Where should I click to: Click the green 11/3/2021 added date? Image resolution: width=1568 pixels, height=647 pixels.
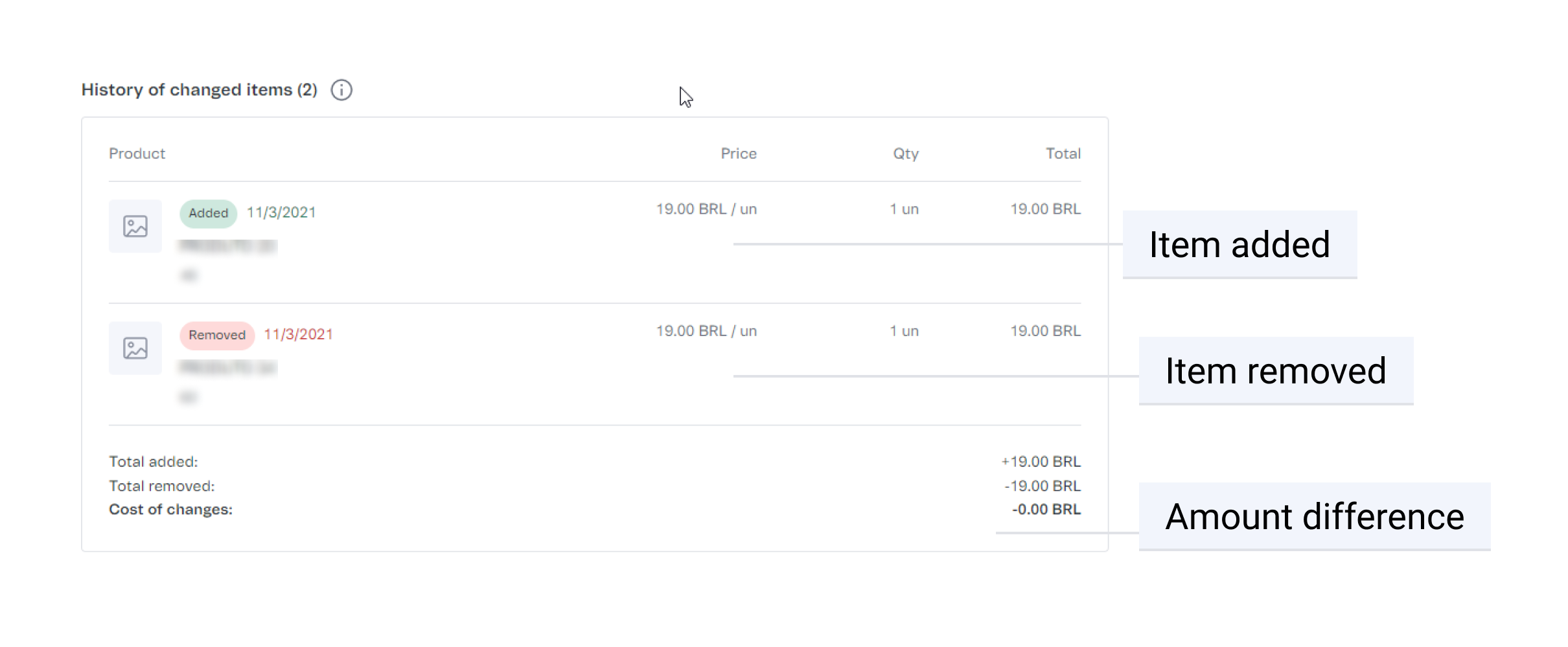pos(281,212)
